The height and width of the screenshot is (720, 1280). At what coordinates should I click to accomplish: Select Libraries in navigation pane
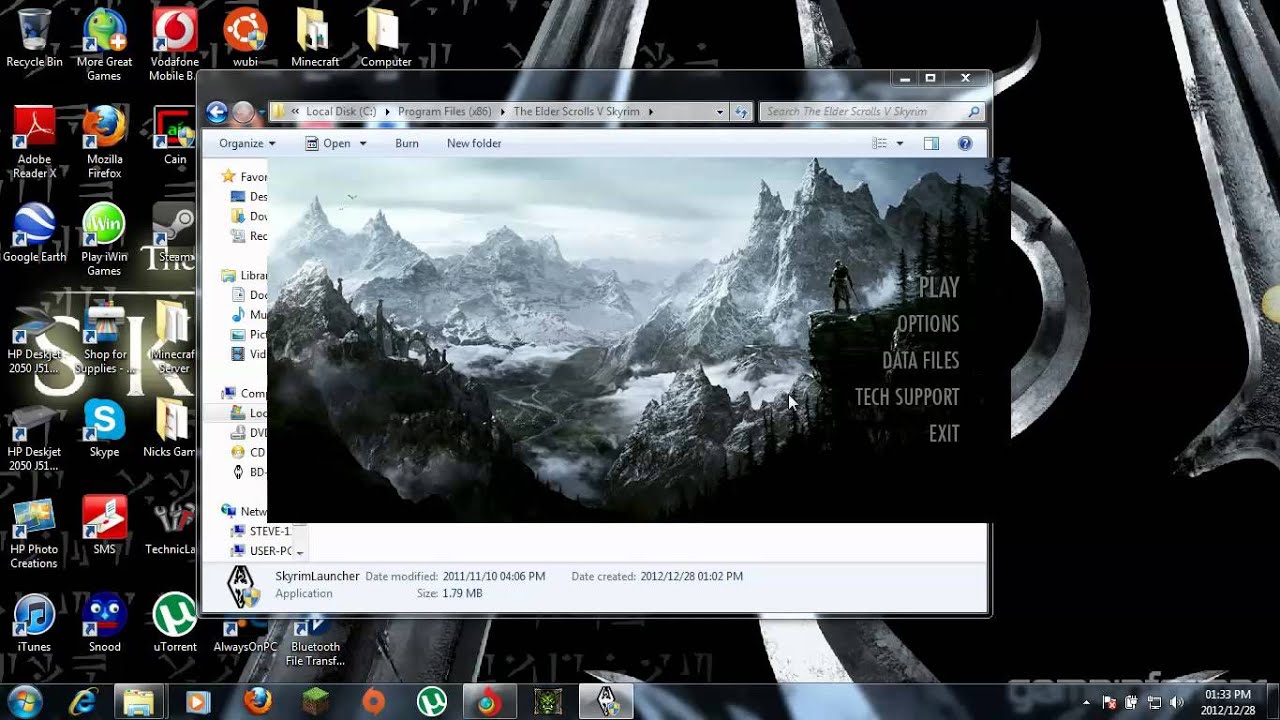click(244, 276)
